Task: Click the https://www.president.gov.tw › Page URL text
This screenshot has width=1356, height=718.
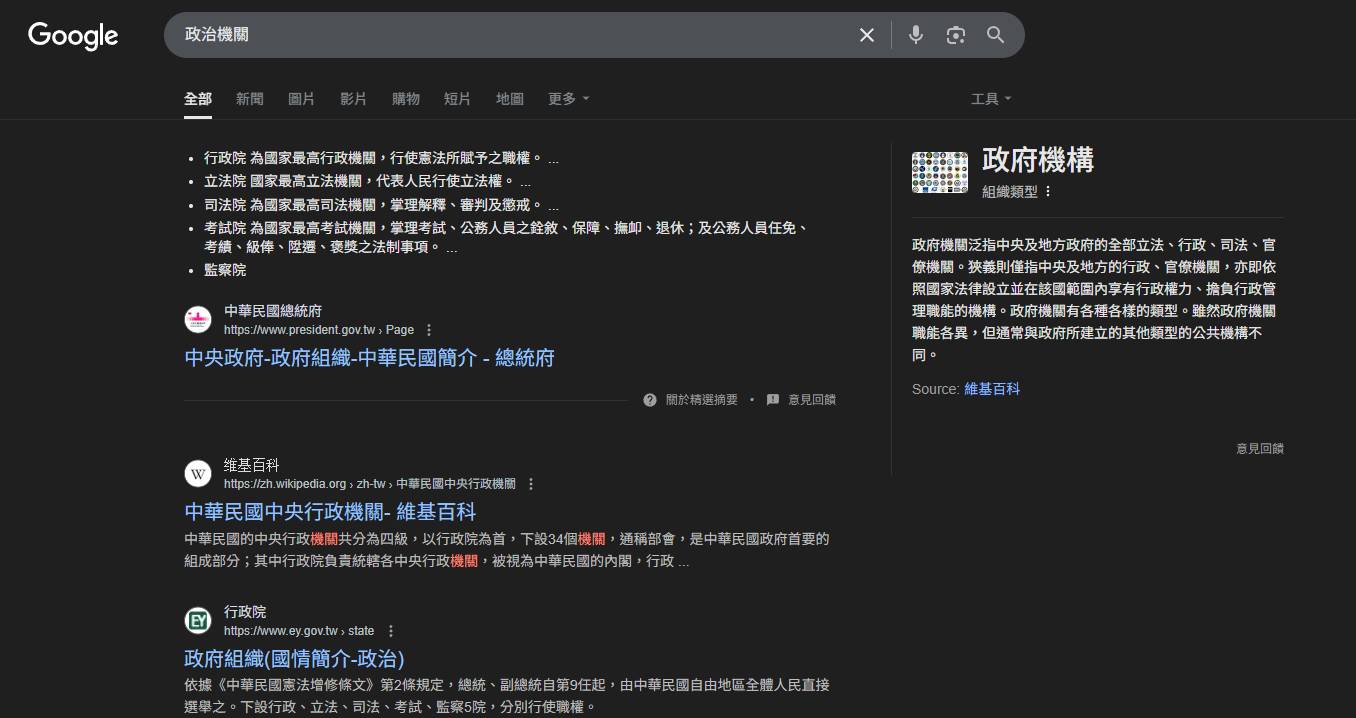Action: click(319, 330)
